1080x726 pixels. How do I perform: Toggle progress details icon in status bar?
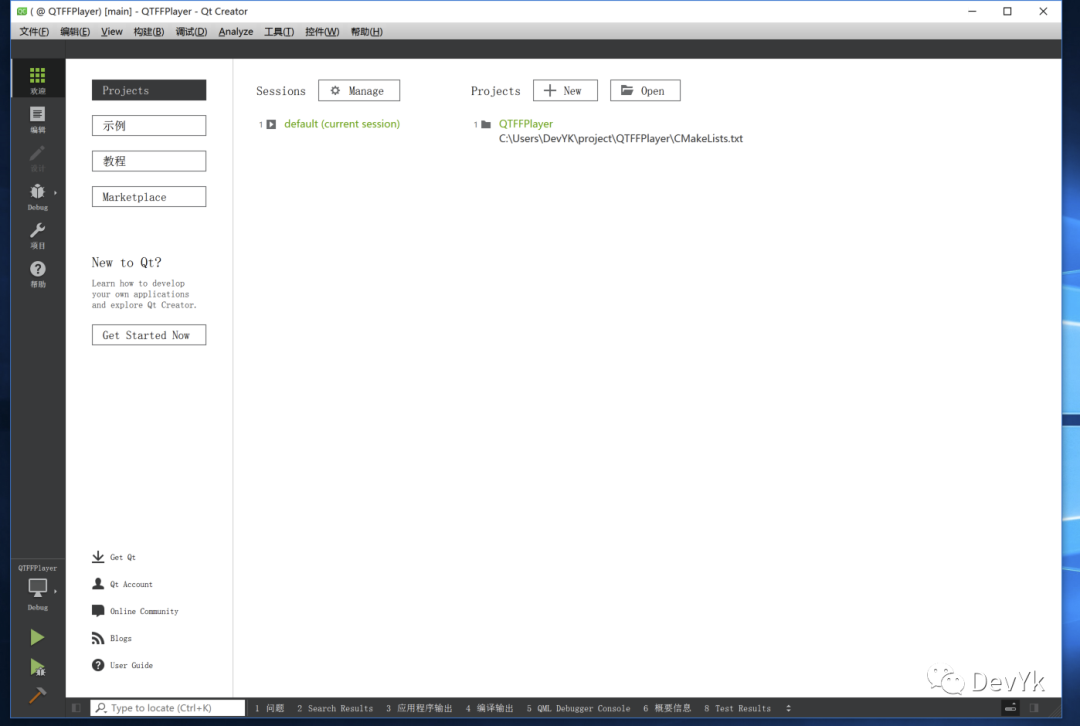tap(1010, 707)
